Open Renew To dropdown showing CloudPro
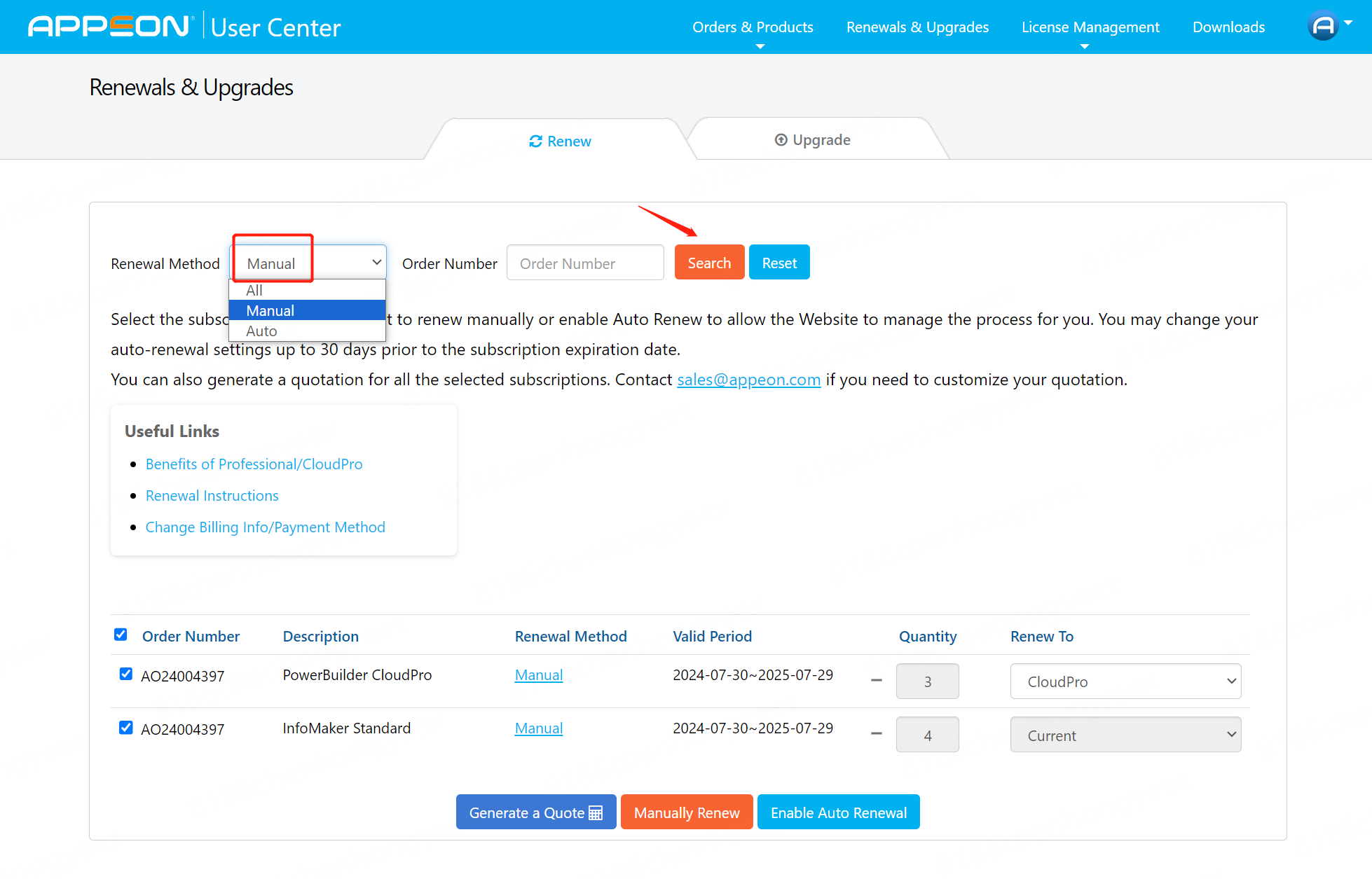 pos(1125,681)
